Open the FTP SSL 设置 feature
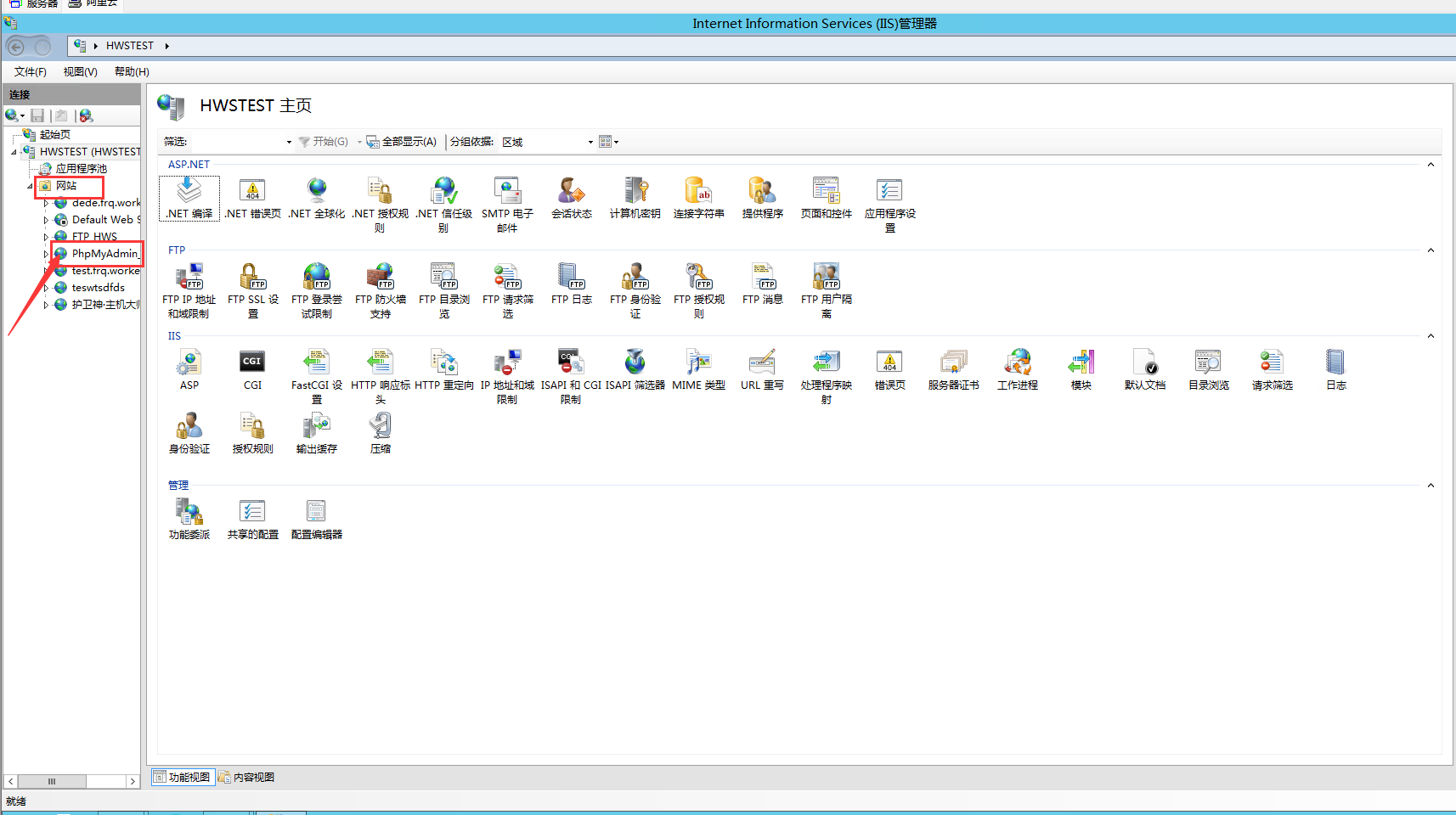The width and height of the screenshot is (1456, 815). pyautogui.click(x=252, y=278)
